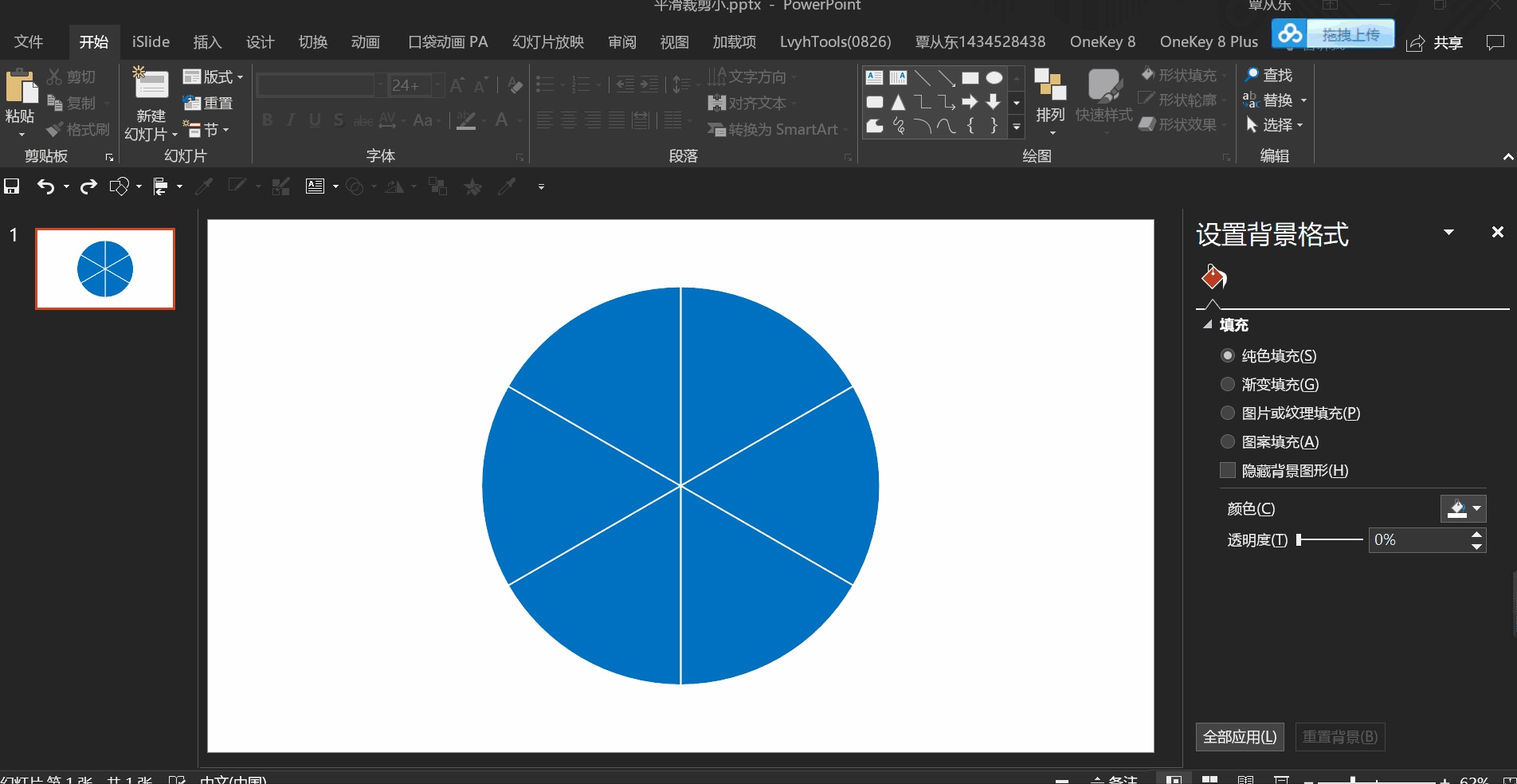Click the Share button
Viewport: 1517px width, 784px height.
point(1435,43)
